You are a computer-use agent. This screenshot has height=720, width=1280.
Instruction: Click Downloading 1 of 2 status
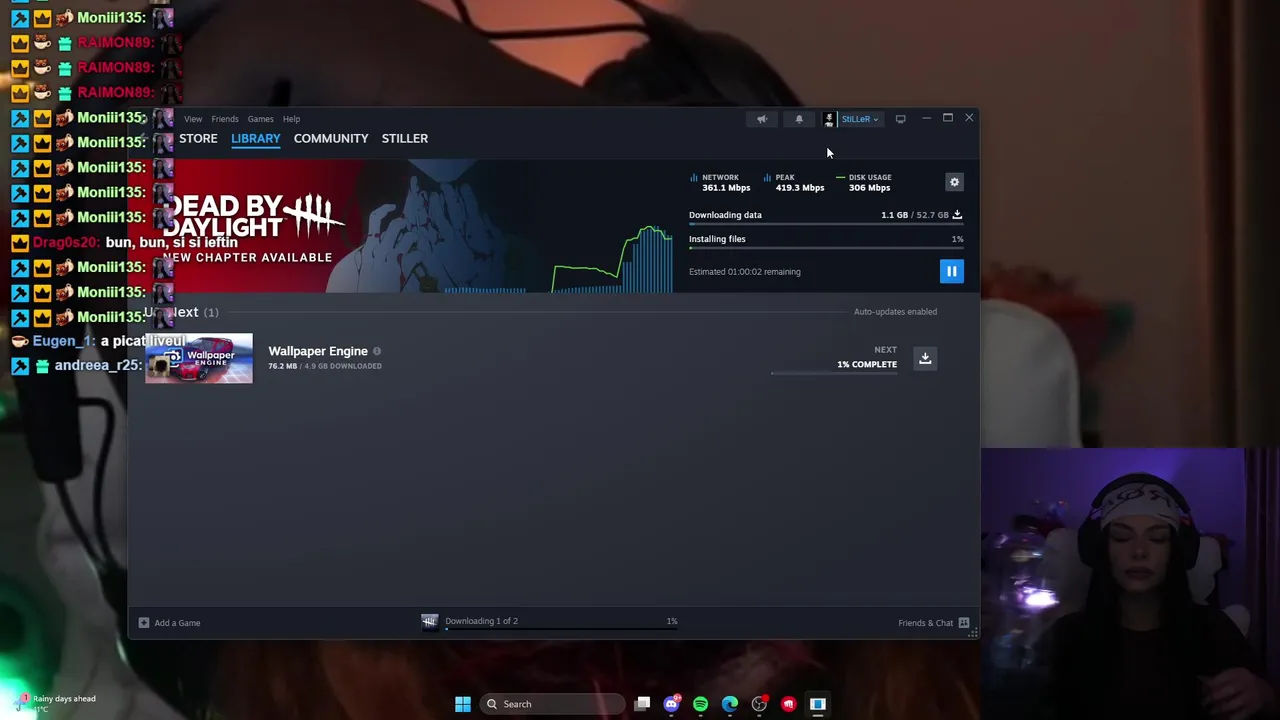click(x=481, y=621)
